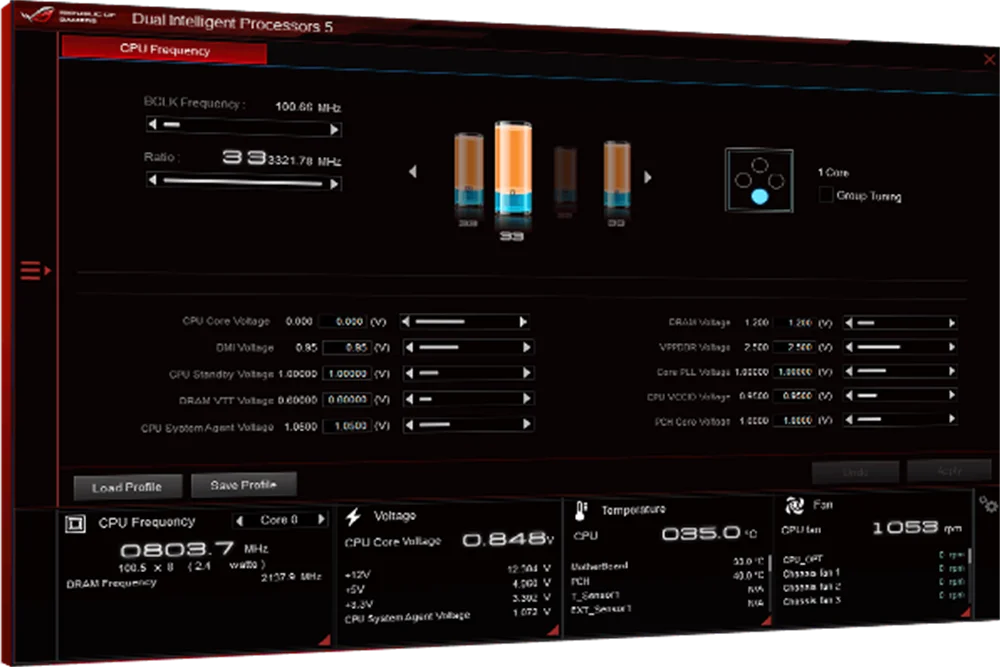The height and width of the screenshot is (667, 1000).
Task: Open settings gear icon at right edge
Action: coord(988,504)
